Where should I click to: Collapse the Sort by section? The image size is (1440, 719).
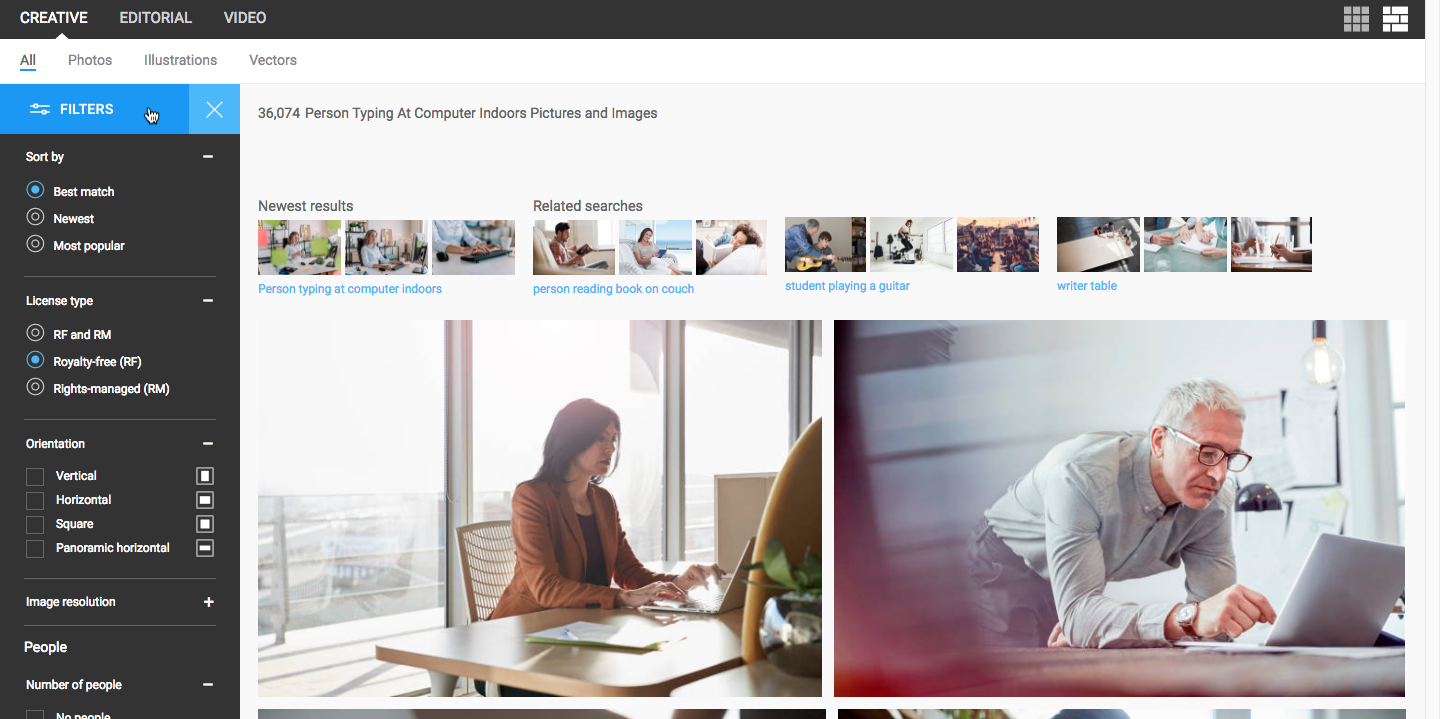coord(208,157)
